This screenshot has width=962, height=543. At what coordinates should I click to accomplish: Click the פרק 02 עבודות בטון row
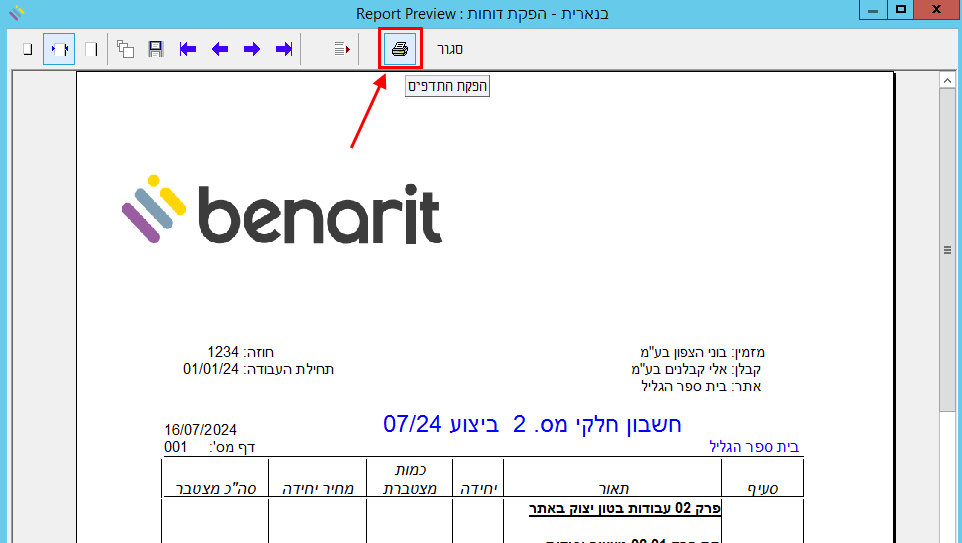tap(625, 509)
